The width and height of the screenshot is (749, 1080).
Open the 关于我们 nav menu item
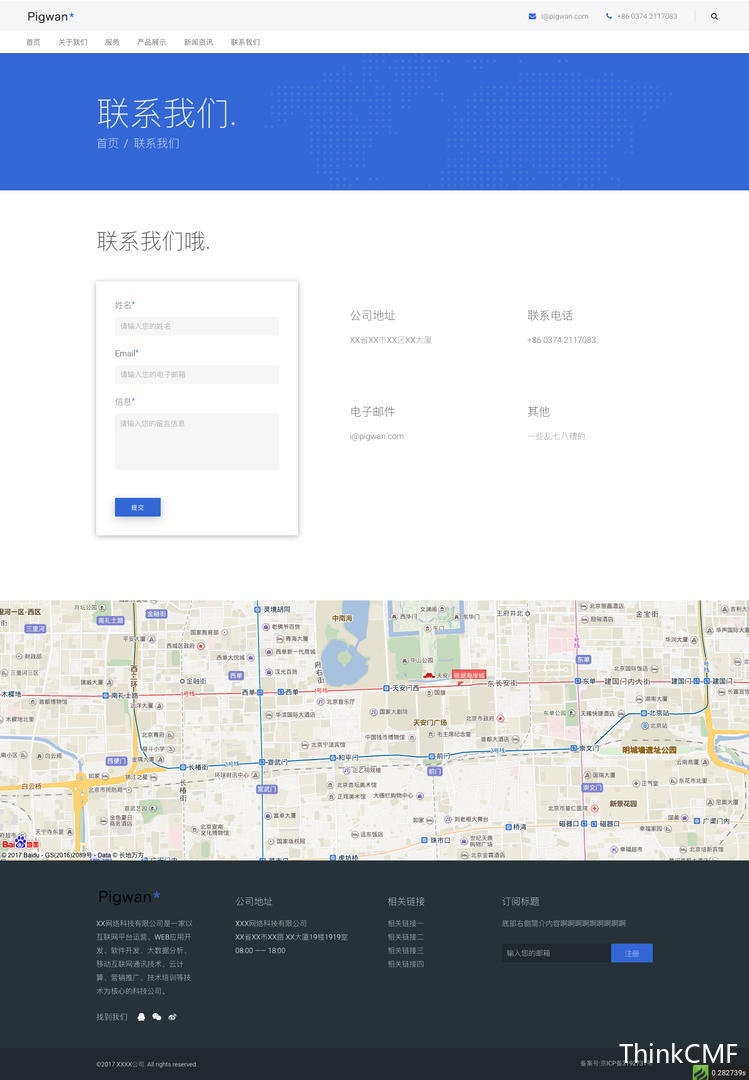click(72, 42)
